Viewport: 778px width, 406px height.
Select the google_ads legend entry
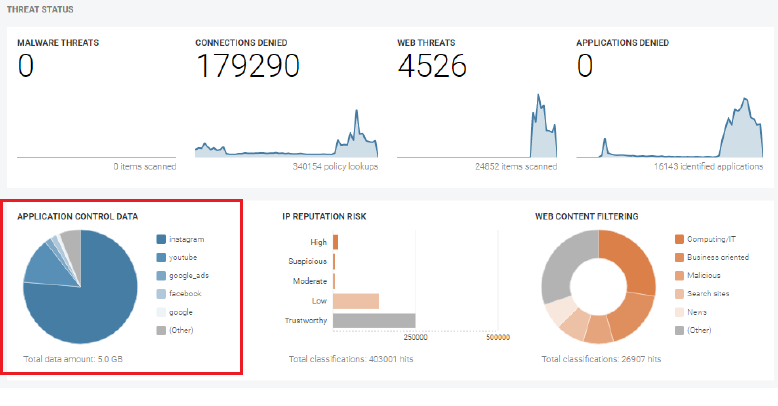189,276
